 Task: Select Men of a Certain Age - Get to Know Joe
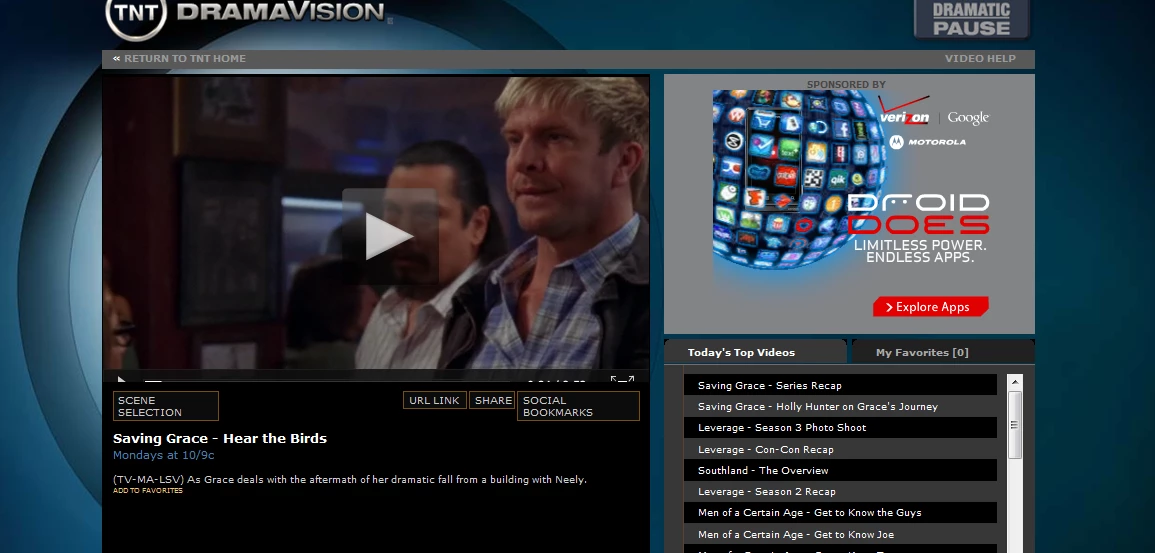point(840,535)
